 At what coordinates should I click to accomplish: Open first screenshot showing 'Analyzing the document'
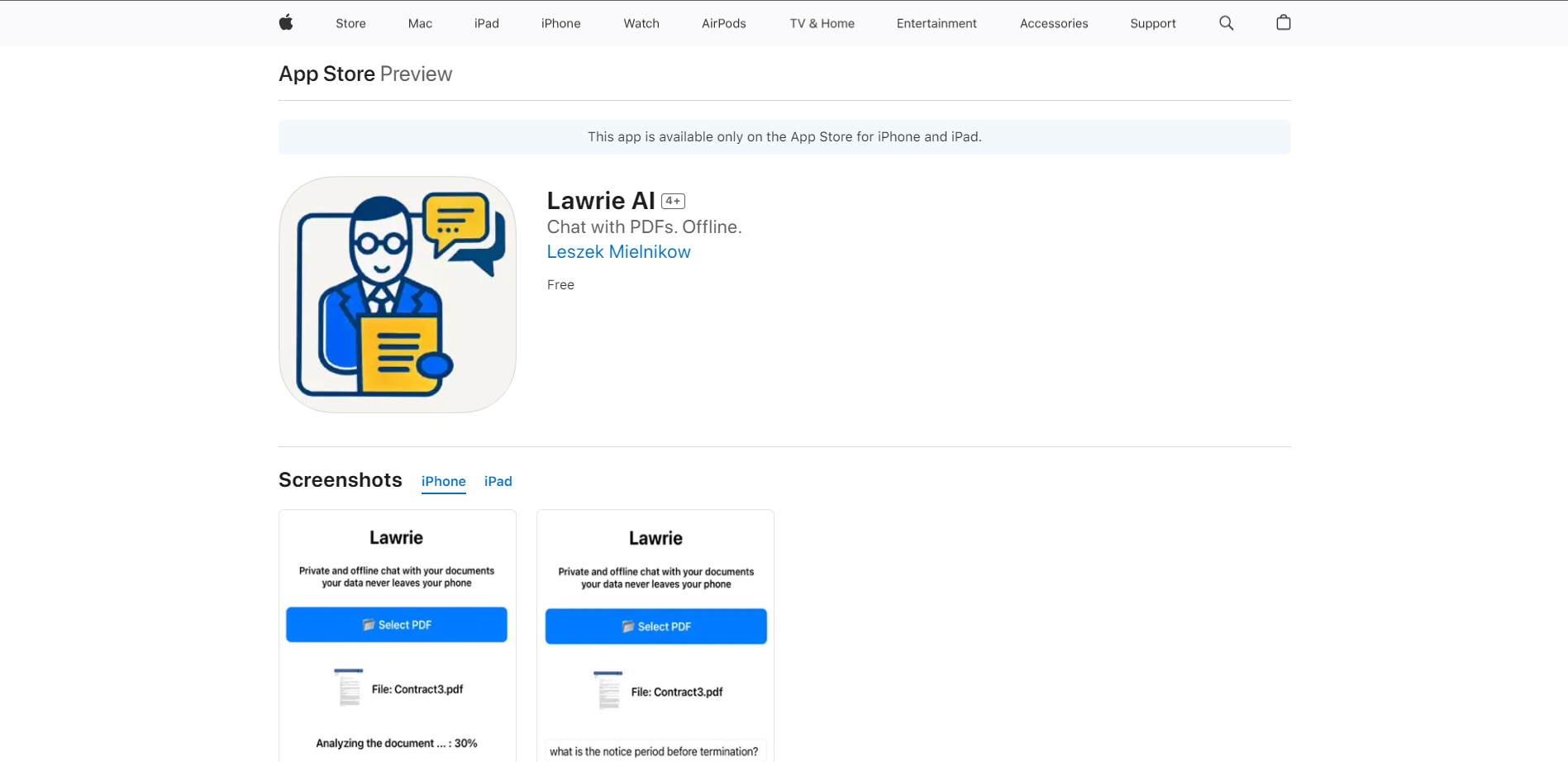point(398,636)
